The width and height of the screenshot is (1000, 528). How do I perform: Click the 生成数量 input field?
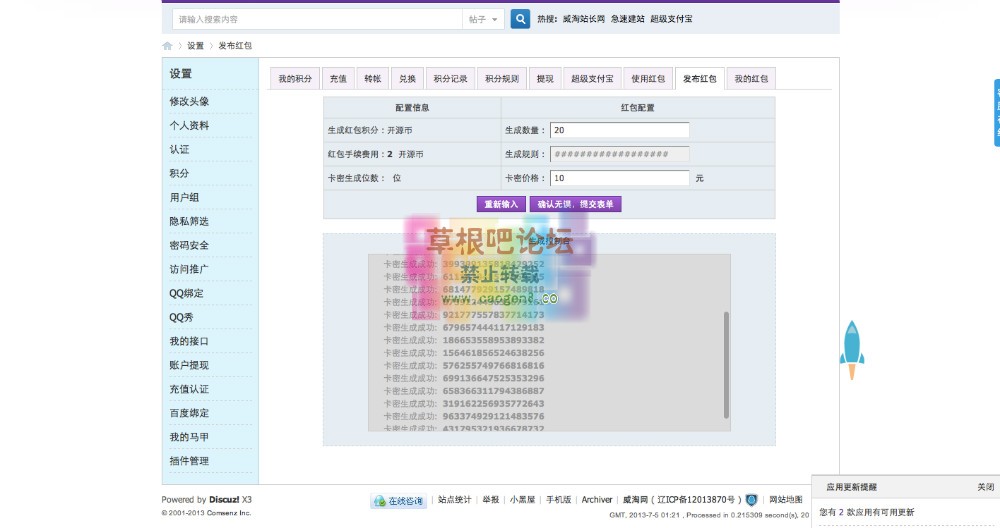click(619, 130)
